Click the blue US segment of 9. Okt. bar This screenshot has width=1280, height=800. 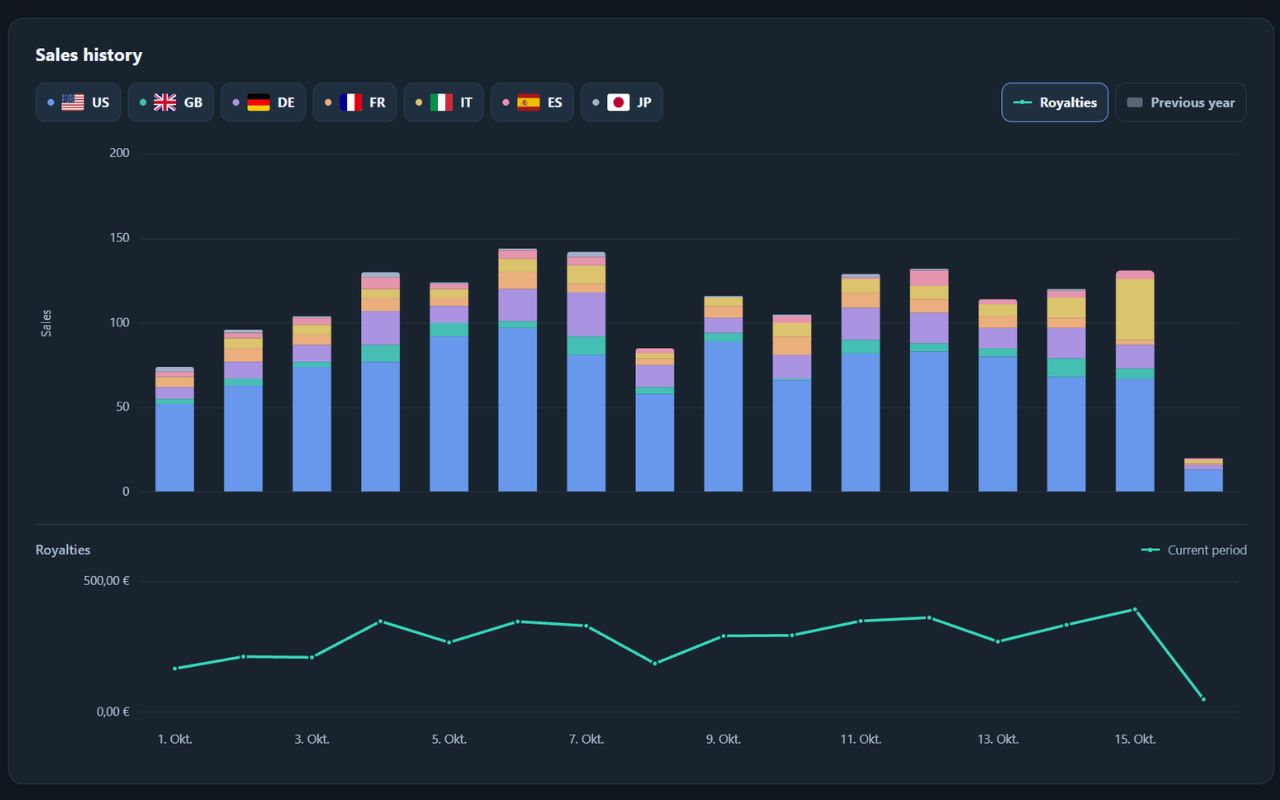coord(723,417)
